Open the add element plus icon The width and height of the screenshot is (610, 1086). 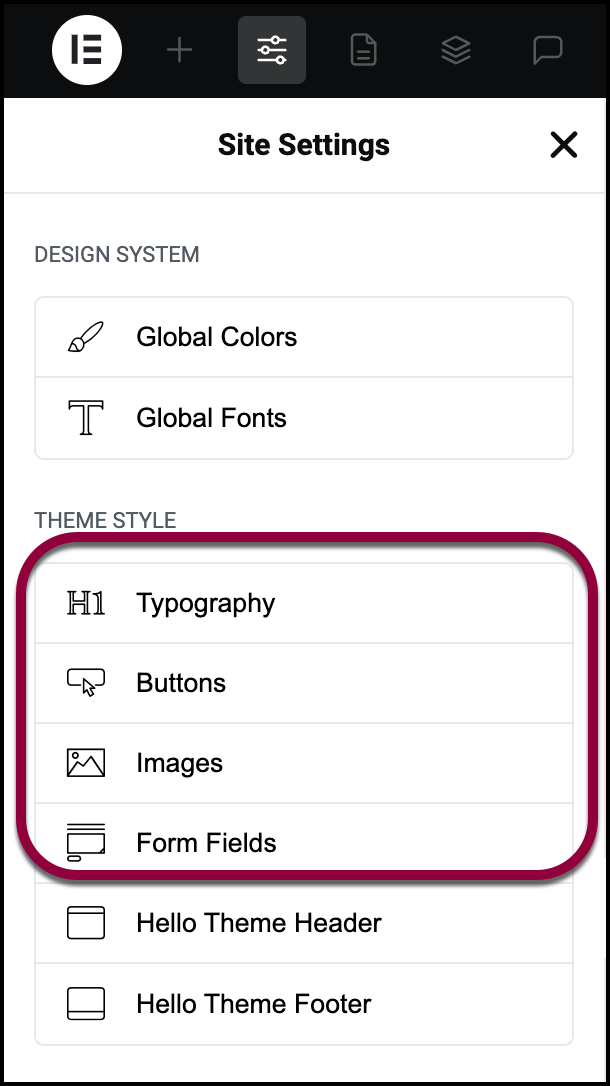pos(179,50)
